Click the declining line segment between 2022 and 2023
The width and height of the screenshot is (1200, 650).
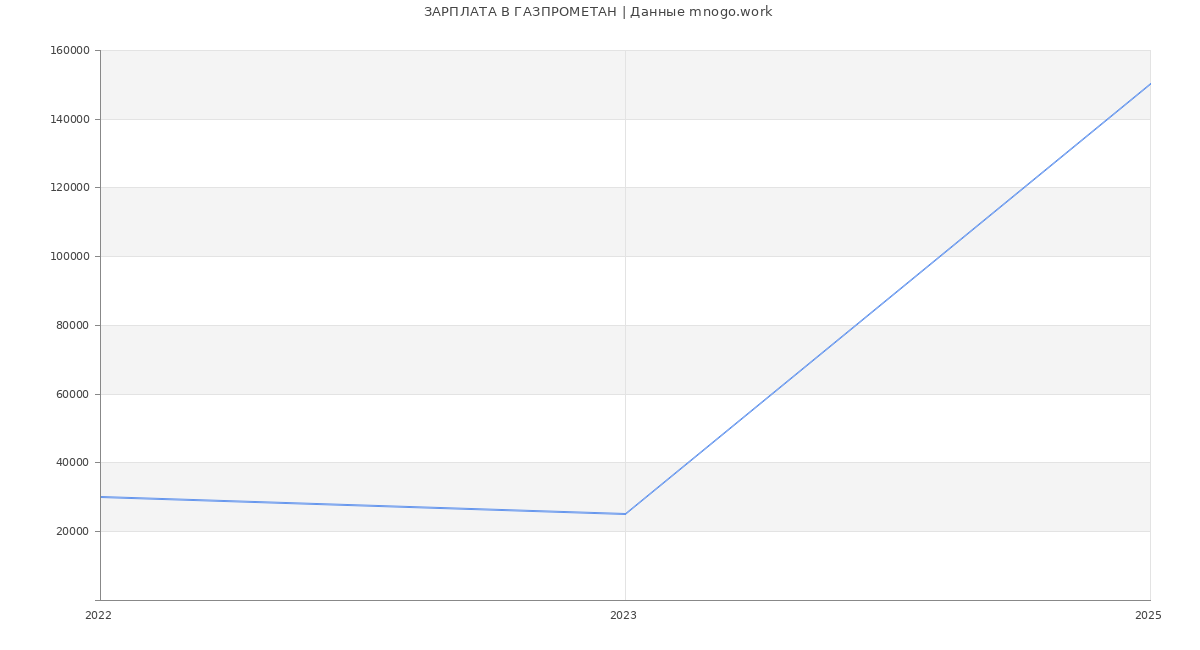[x=363, y=506]
